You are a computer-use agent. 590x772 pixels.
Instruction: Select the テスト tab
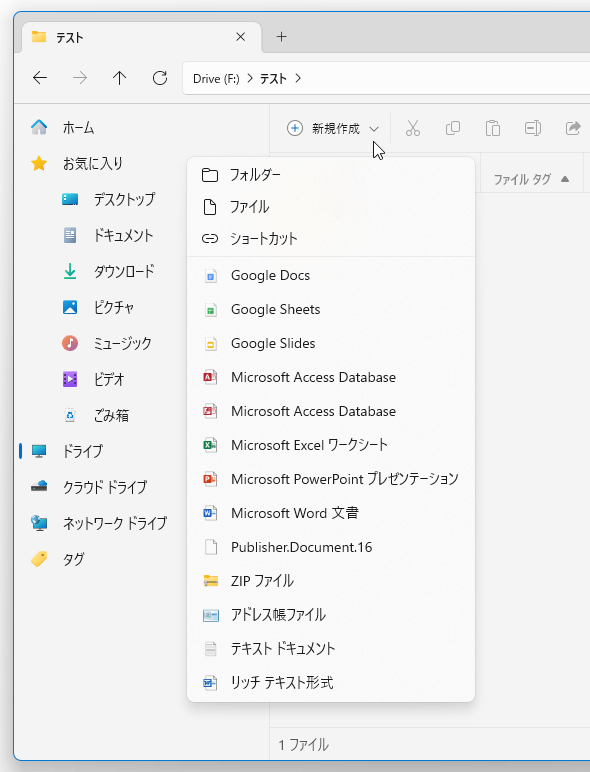pyautogui.click(x=142, y=37)
